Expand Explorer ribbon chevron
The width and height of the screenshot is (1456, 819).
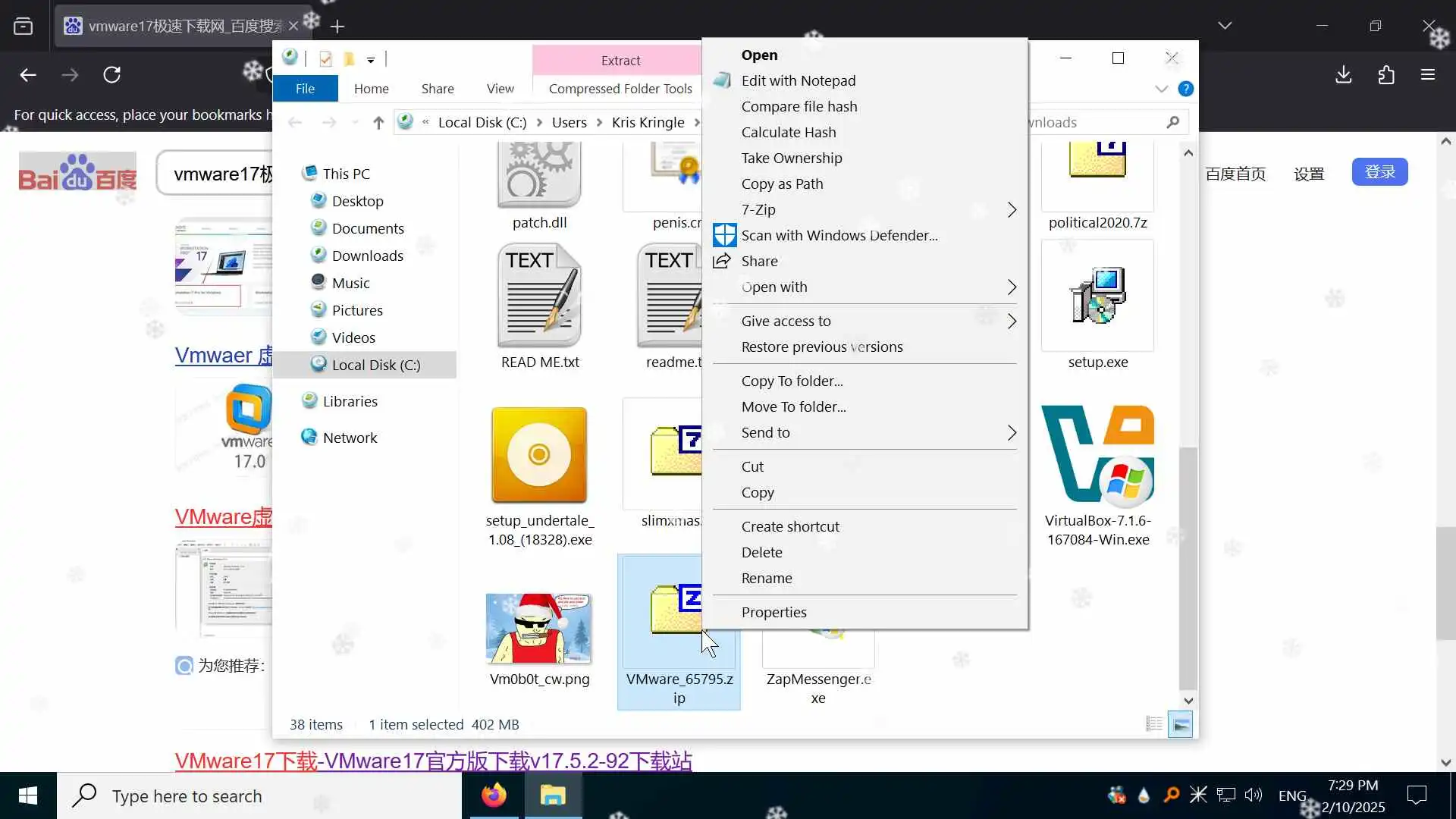coord(1161,89)
